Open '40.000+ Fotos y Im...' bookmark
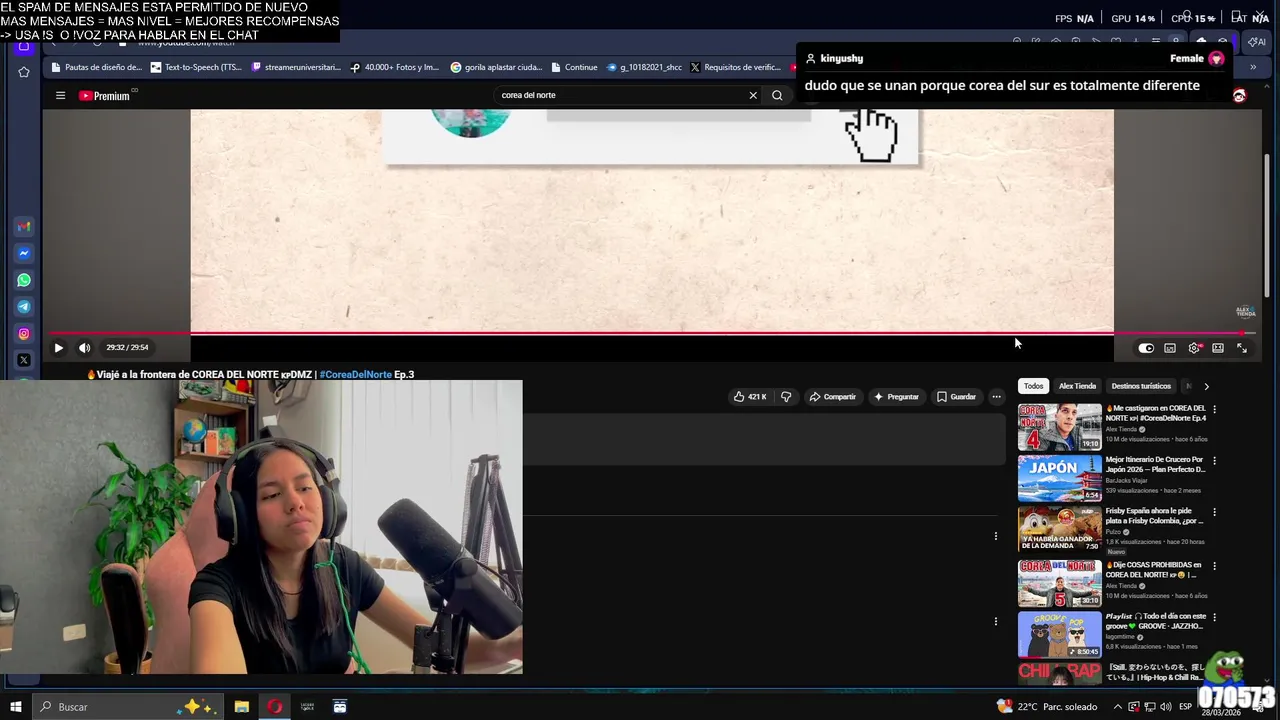This screenshot has width=1280, height=720. pyautogui.click(x=394, y=68)
